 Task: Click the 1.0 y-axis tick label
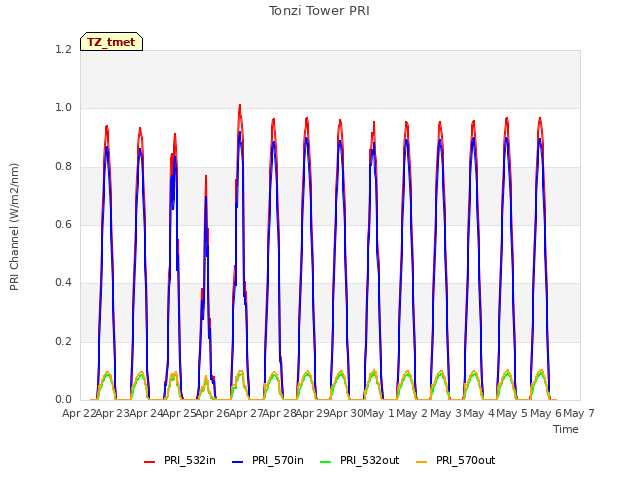[x=63, y=108]
